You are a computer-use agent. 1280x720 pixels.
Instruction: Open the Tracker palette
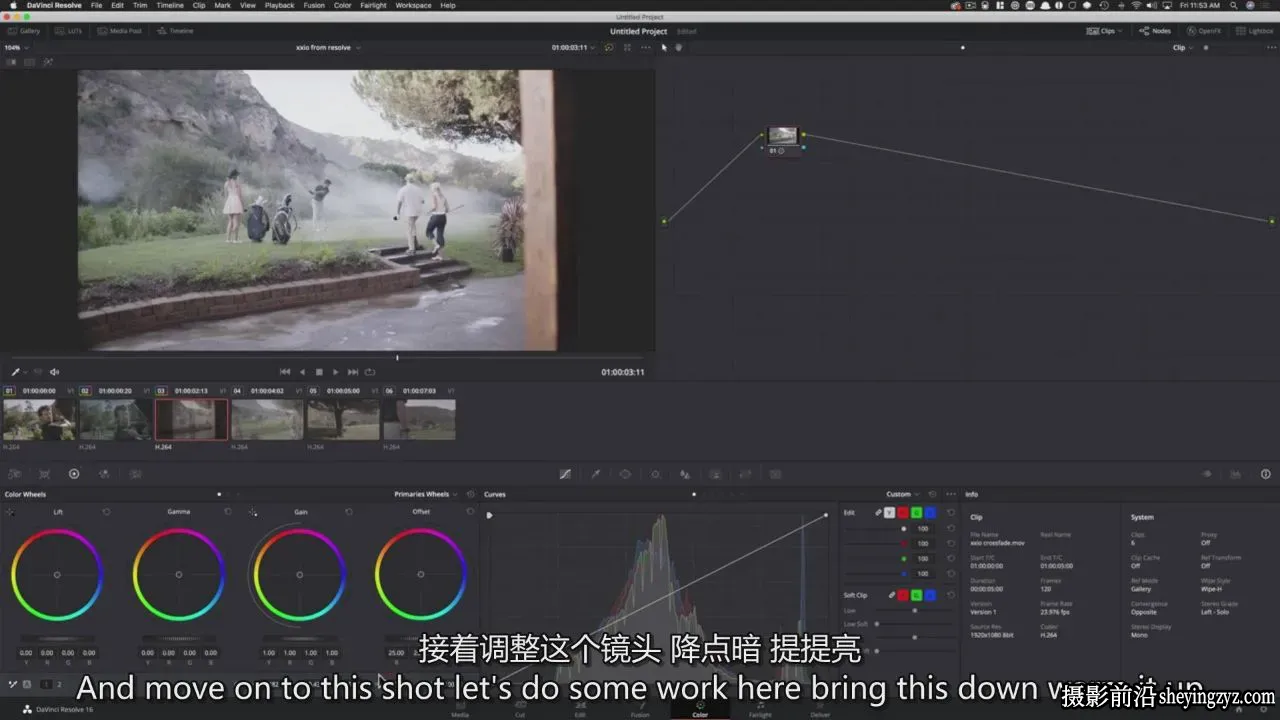655,474
